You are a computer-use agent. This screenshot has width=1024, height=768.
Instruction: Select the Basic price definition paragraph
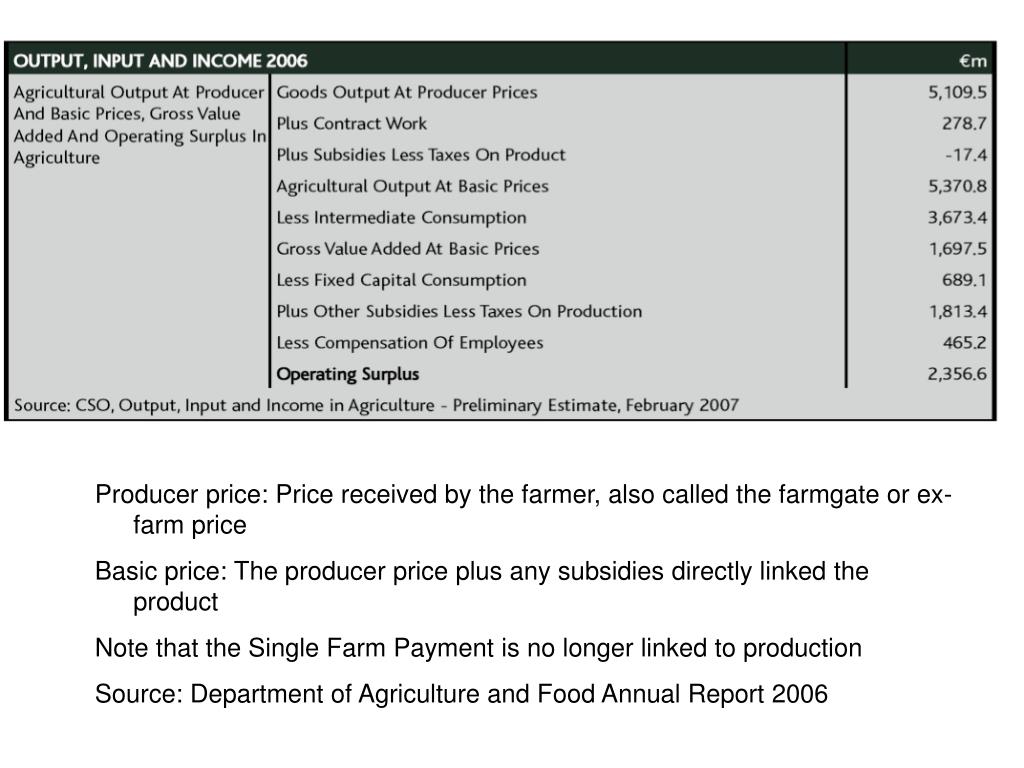[482, 586]
